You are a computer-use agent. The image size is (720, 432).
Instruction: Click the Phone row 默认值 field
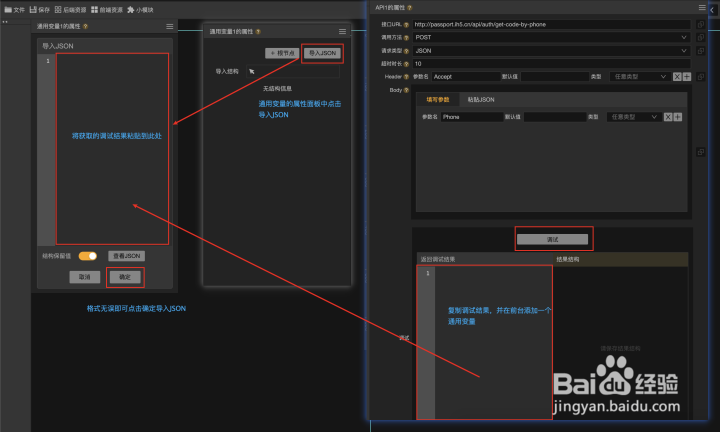pos(555,117)
